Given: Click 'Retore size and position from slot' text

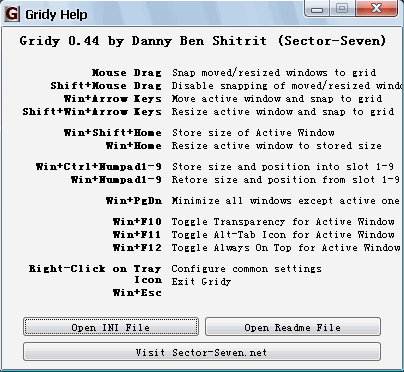Looking at the screenshot, I should [x=286, y=180].
